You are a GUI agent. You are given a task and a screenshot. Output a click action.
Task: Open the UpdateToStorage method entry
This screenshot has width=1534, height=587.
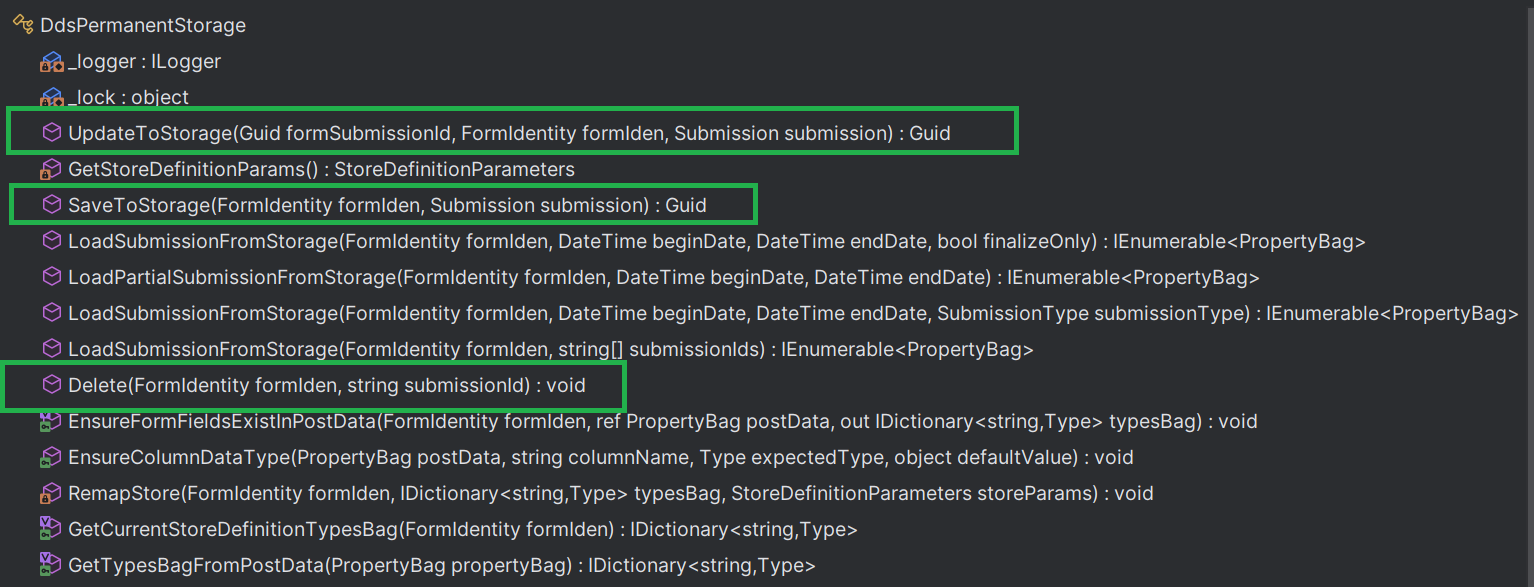[509, 133]
